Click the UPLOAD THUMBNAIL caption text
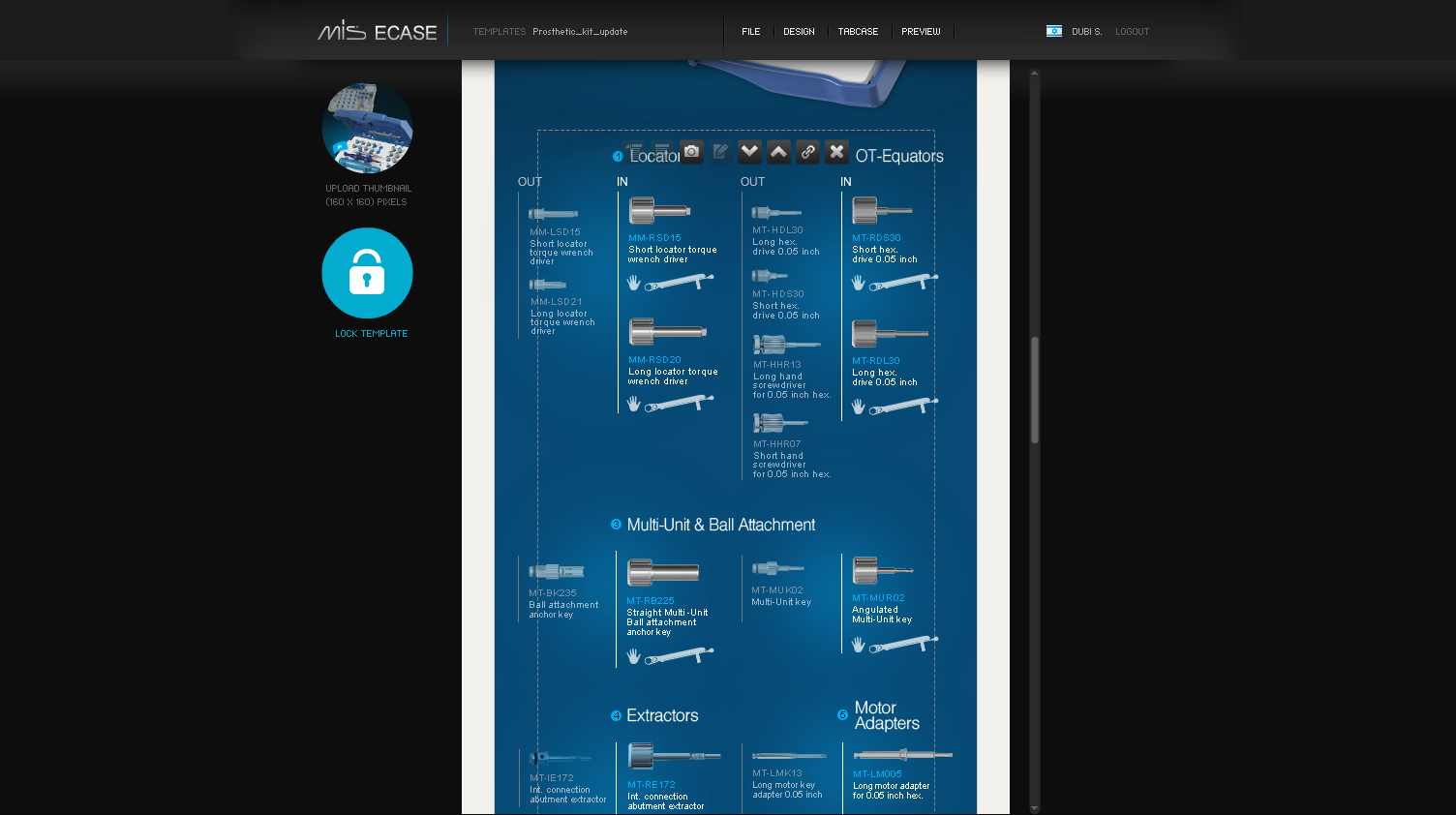1456x815 pixels. pyautogui.click(x=368, y=195)
